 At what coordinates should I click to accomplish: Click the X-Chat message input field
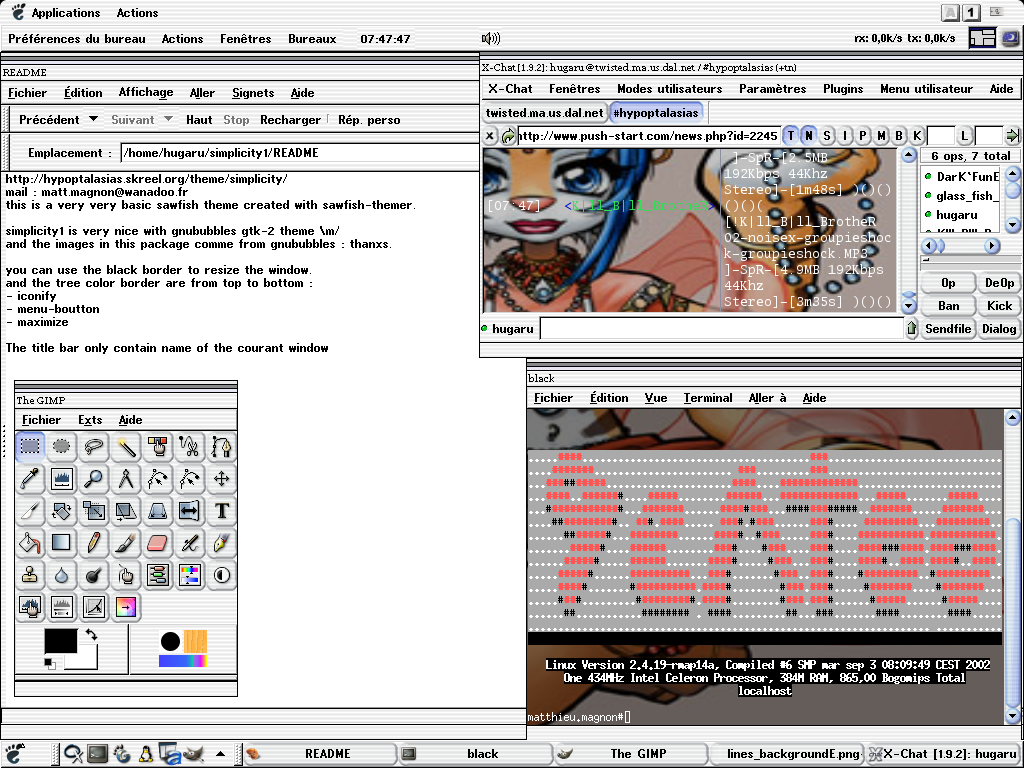(x=722, y=328)
